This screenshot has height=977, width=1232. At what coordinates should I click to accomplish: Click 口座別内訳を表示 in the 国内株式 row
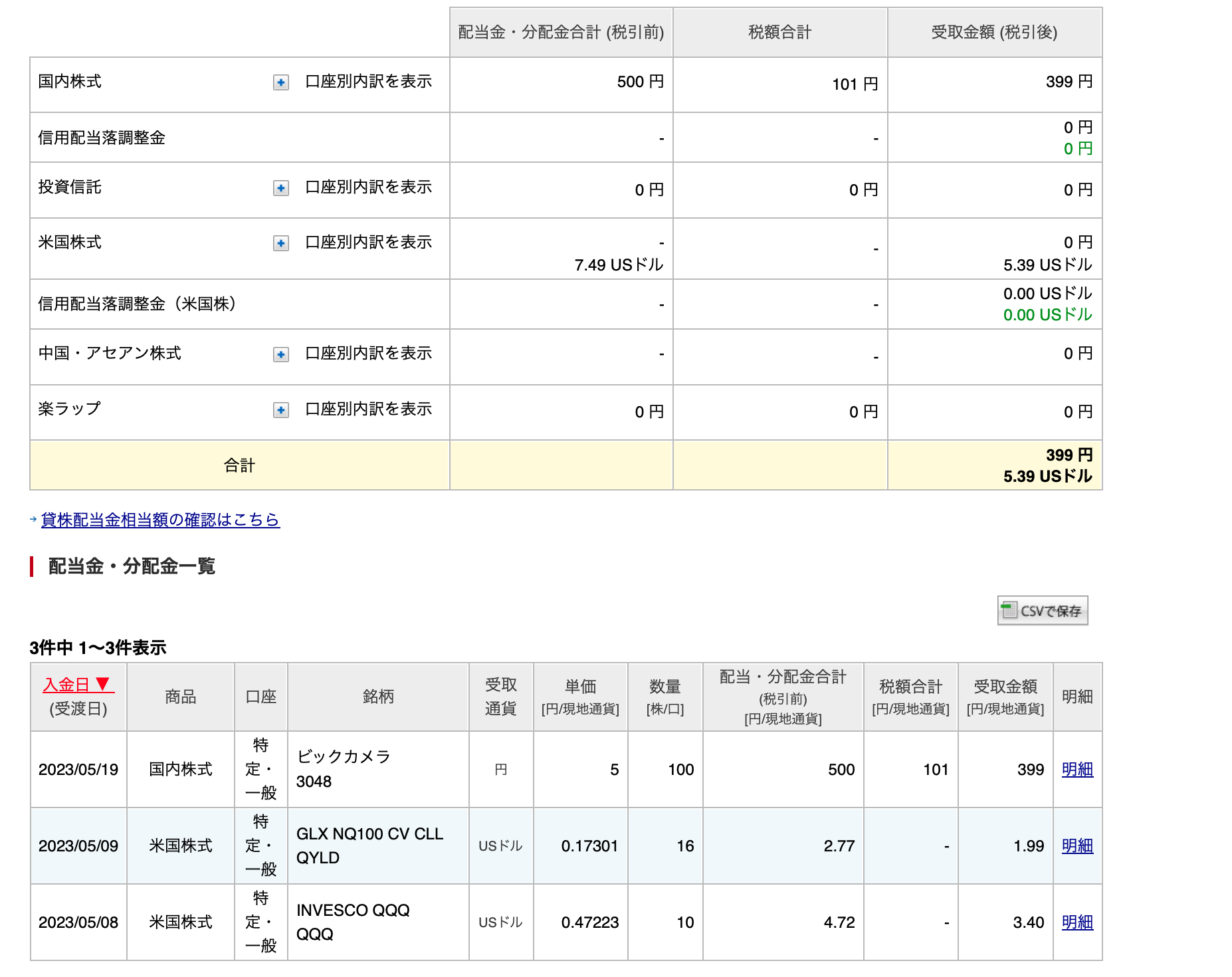point(369,82)
